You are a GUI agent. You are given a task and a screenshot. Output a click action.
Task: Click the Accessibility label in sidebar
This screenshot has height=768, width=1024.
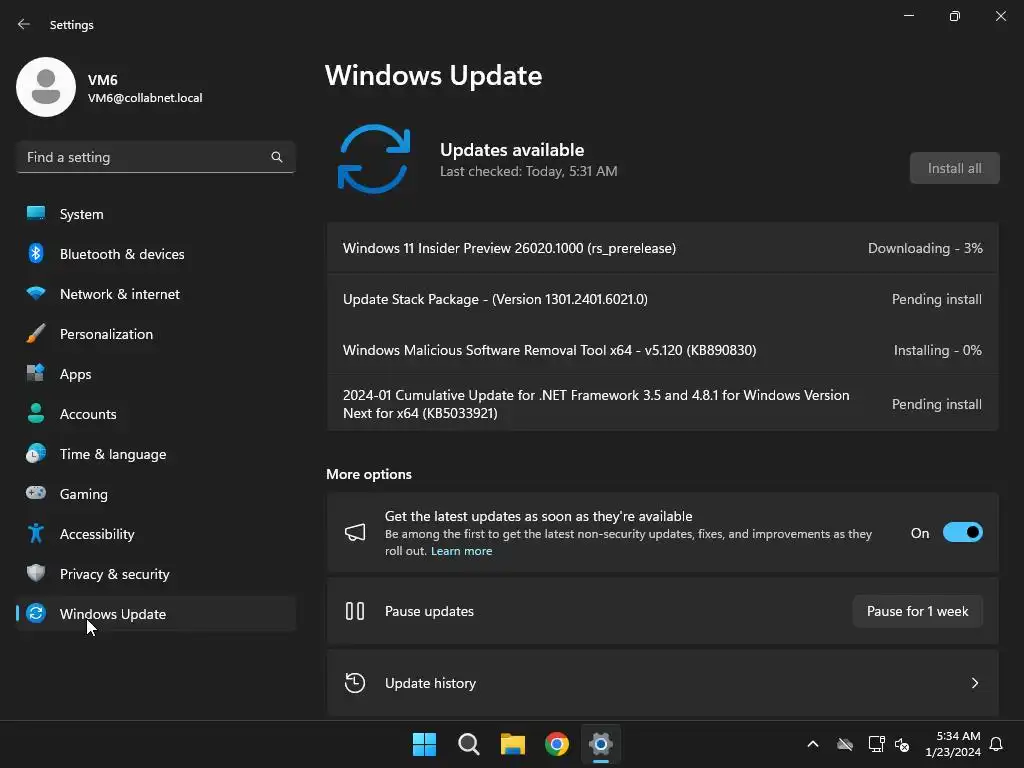click(97, 534)
